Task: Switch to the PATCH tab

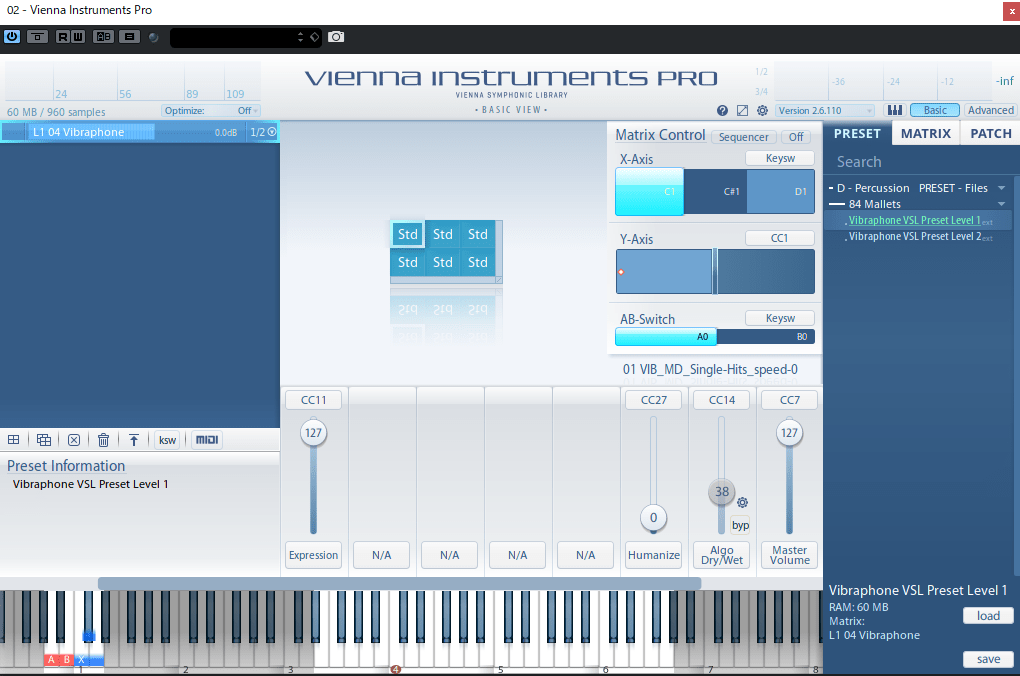Action: [x=991, y=134]
